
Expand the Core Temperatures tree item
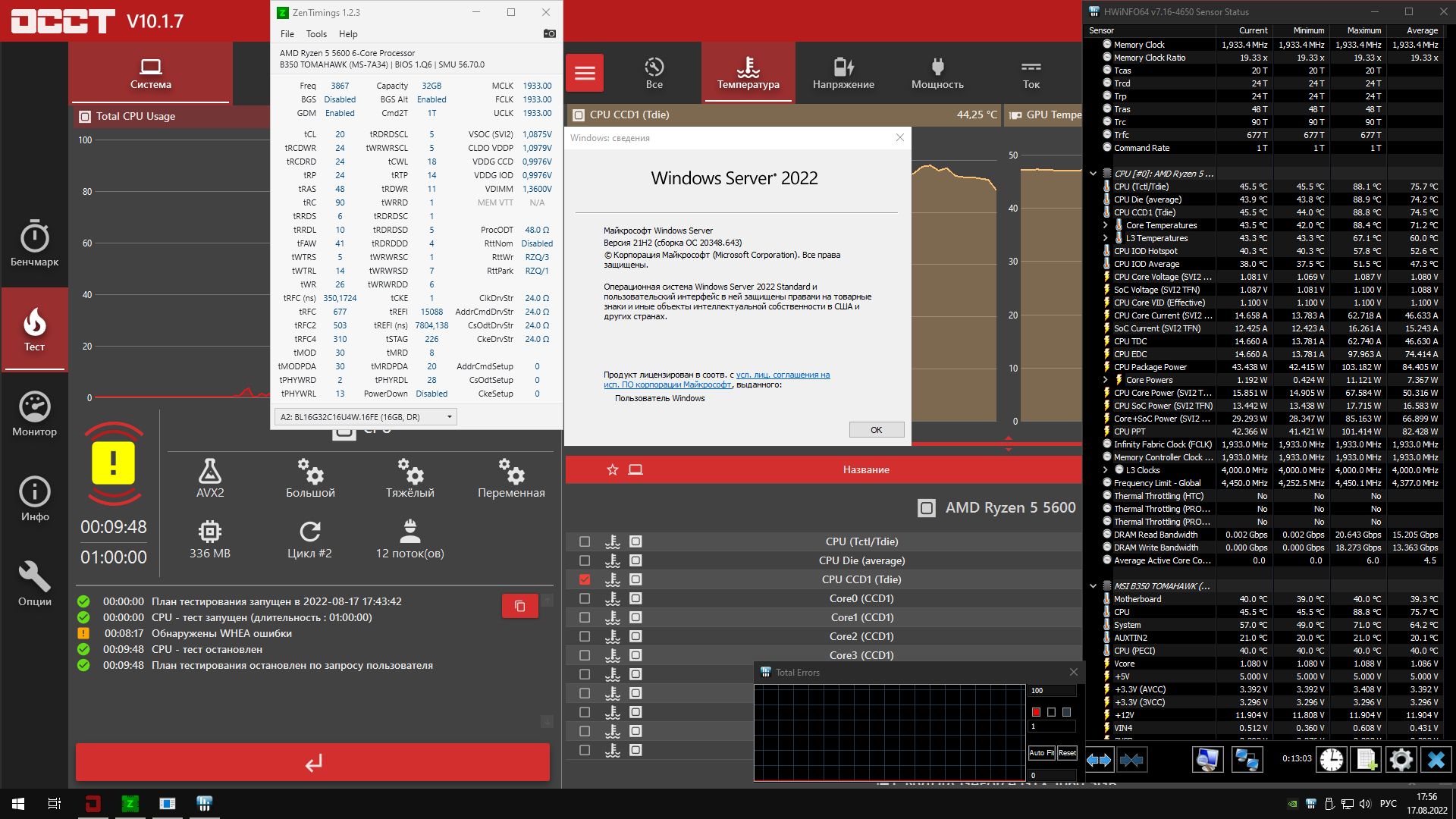tap(1105, 225)
